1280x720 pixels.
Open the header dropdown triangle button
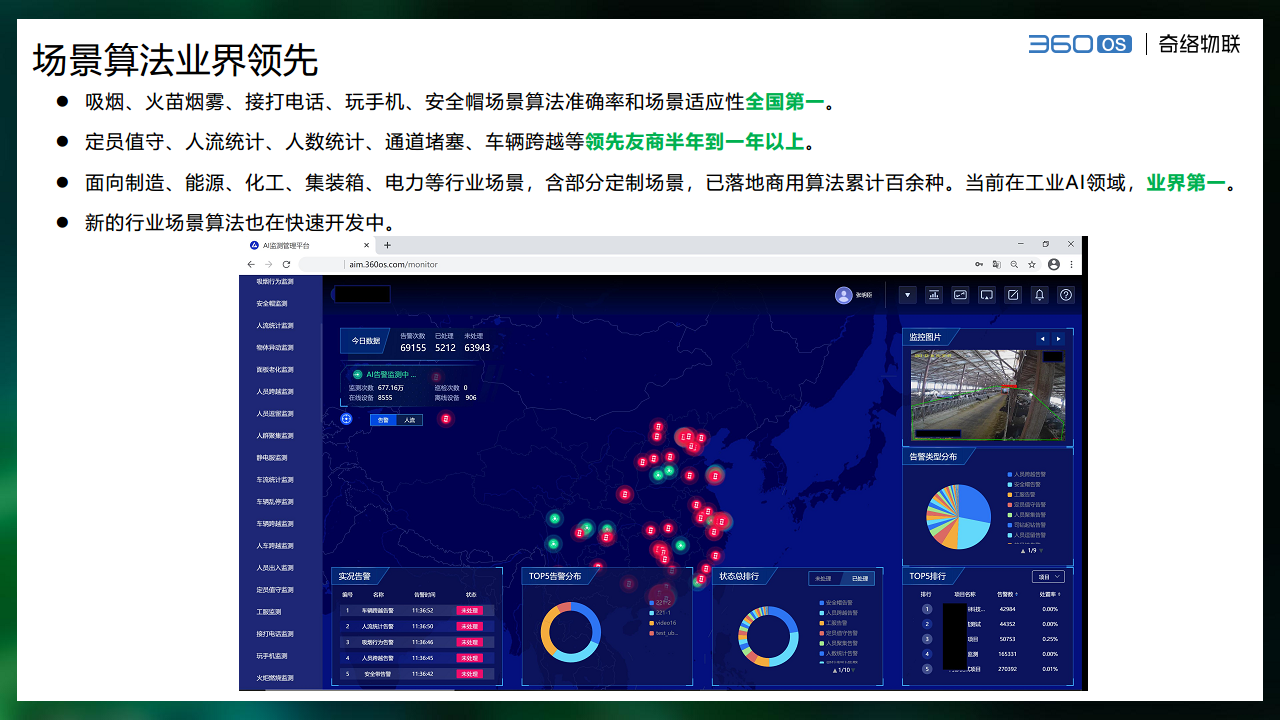(x=907, y=295)
